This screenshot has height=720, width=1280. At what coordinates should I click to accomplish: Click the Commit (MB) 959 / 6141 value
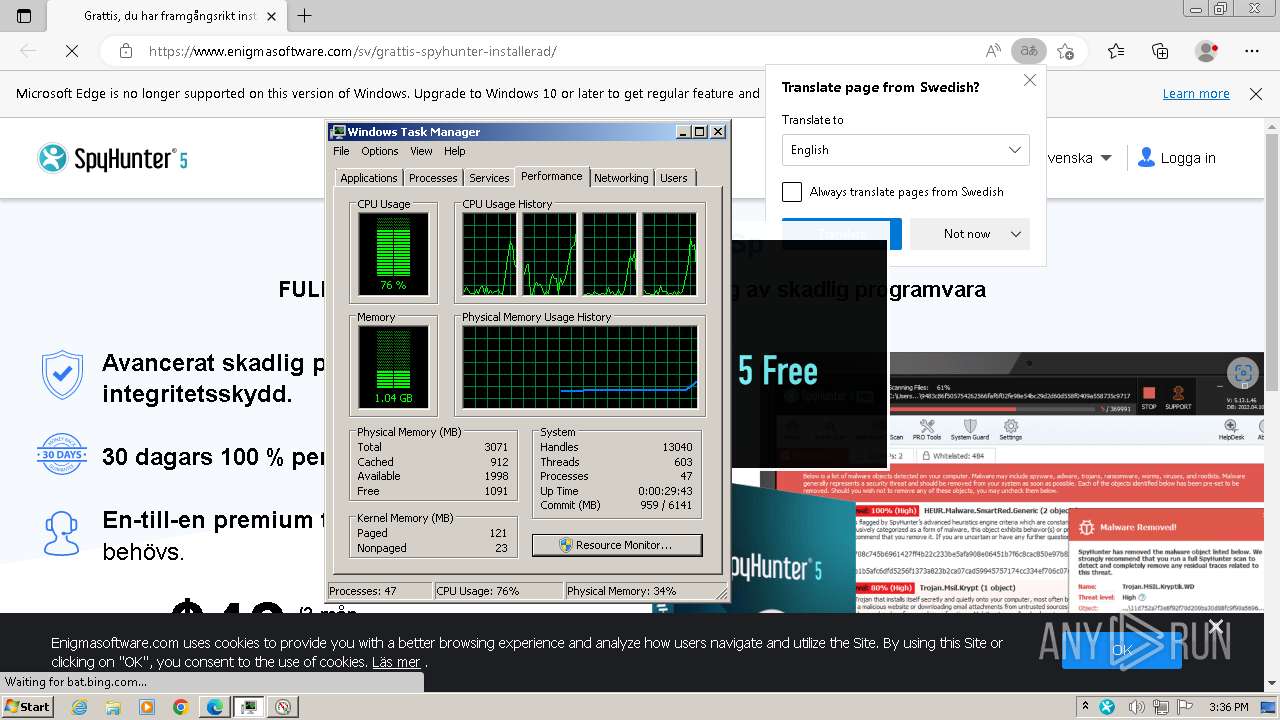(667, 505)
